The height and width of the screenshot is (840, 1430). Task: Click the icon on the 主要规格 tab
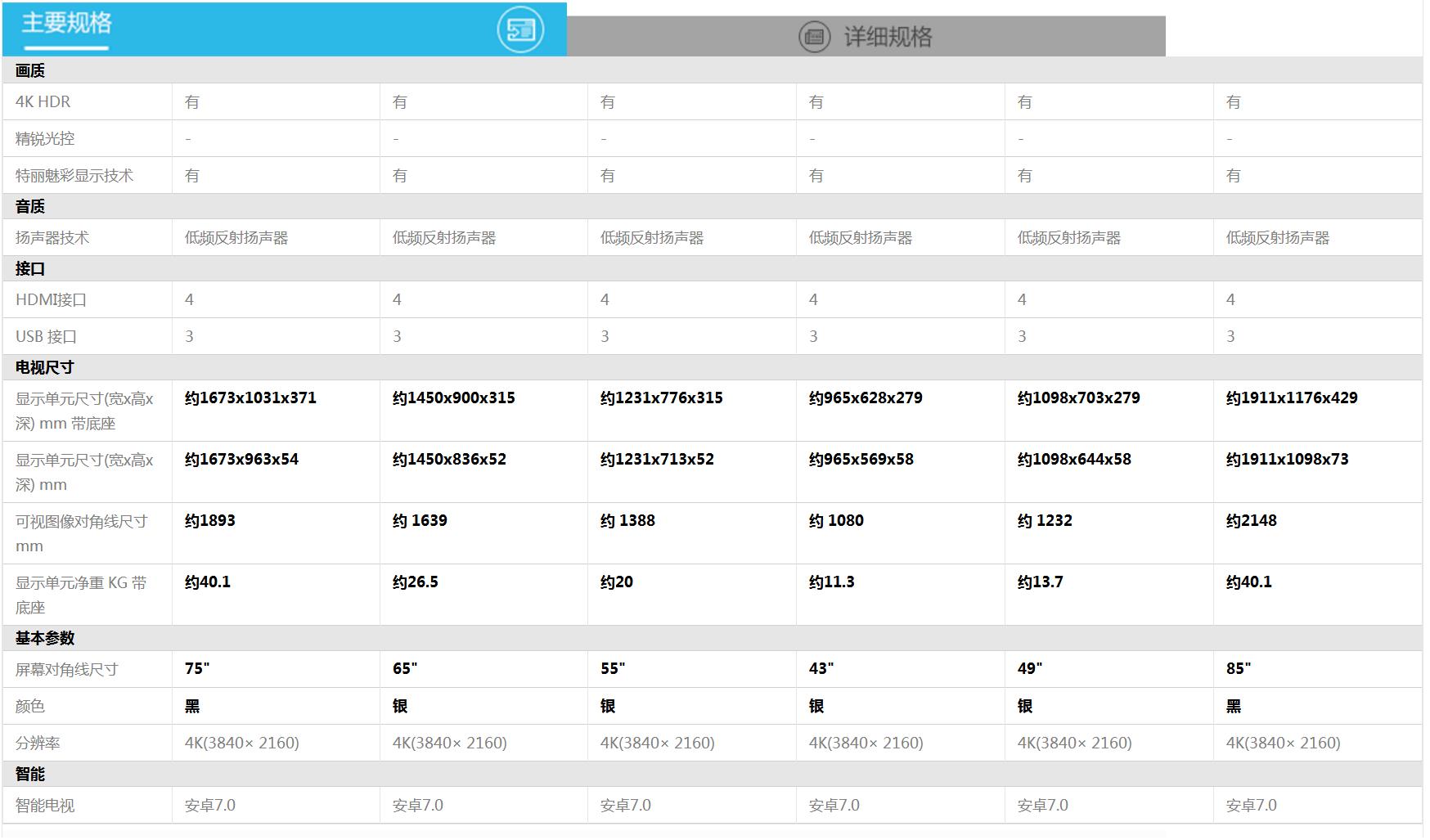(x=520, y=30)
